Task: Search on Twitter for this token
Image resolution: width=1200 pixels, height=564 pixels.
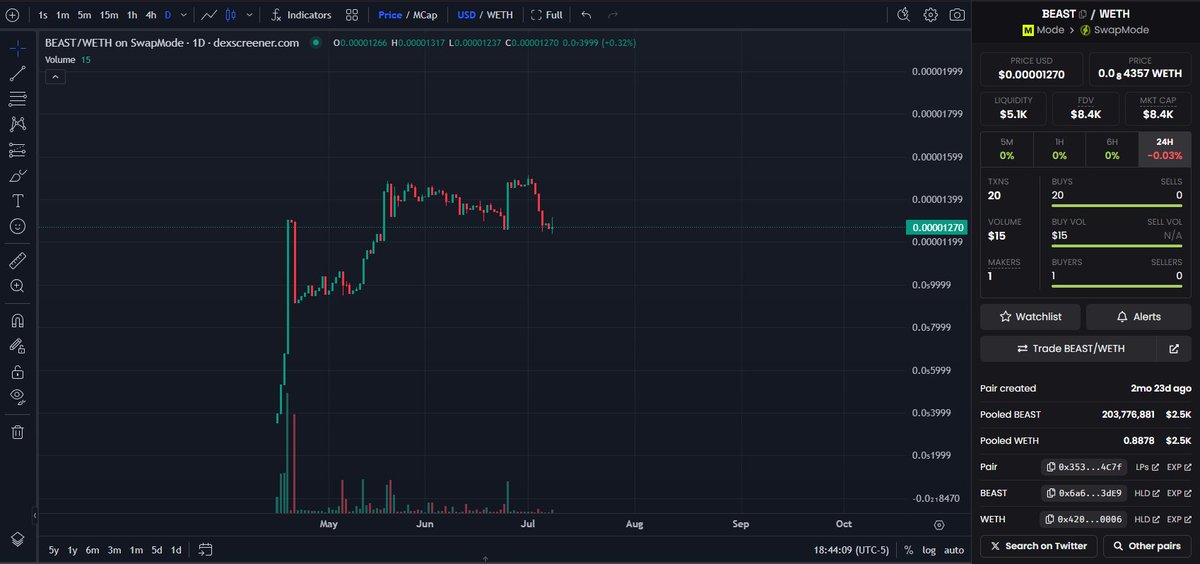Action: point(1037,546)
